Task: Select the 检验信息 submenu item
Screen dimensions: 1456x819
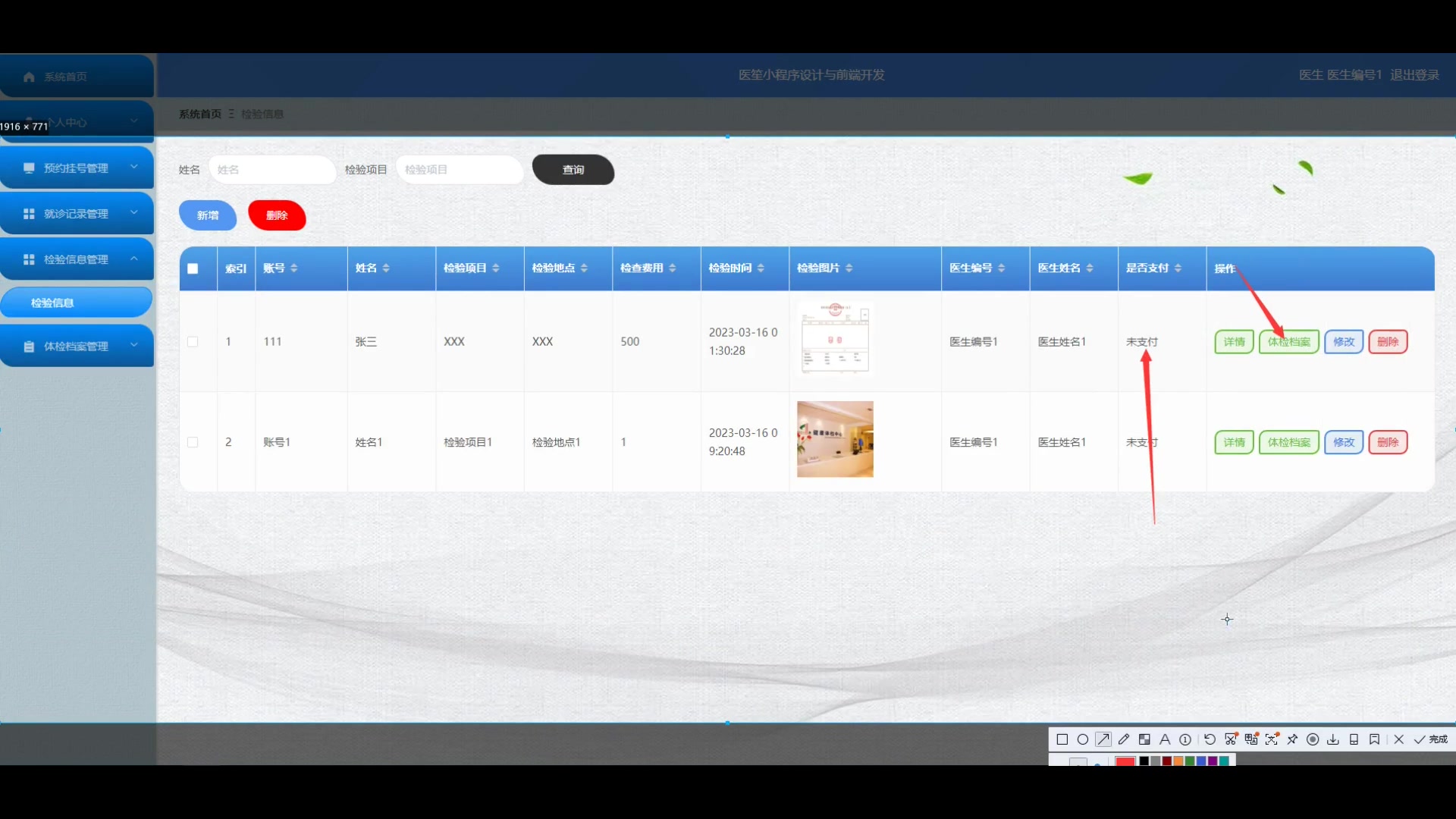Action: (x=77, y=303)
